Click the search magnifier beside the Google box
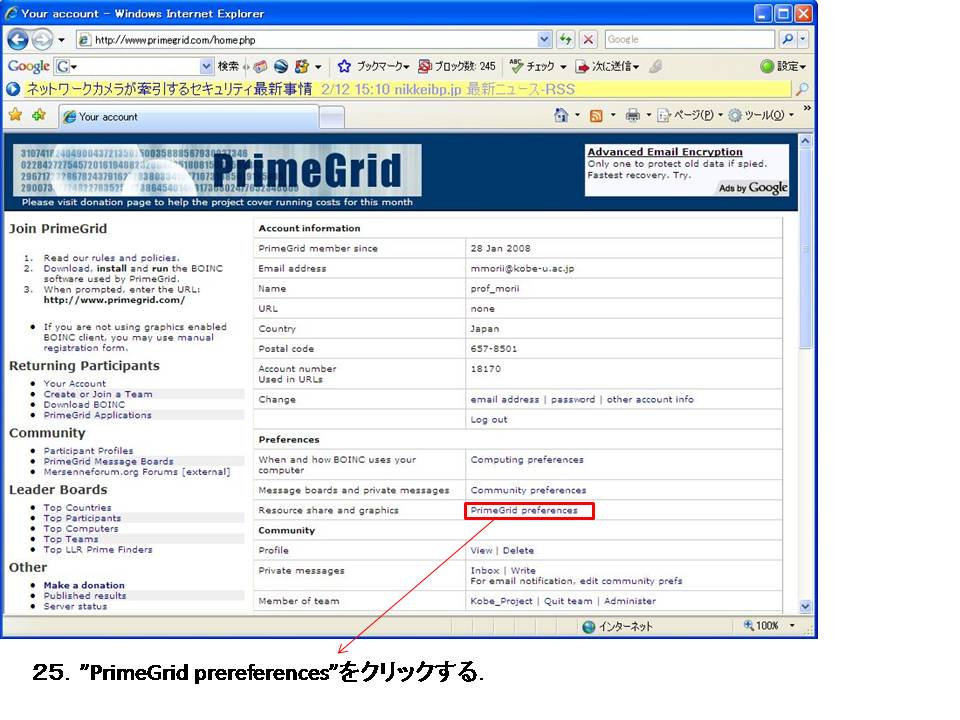Image resolution: width=960 pixels, height=720 pixels. click(x=788, y=40)
